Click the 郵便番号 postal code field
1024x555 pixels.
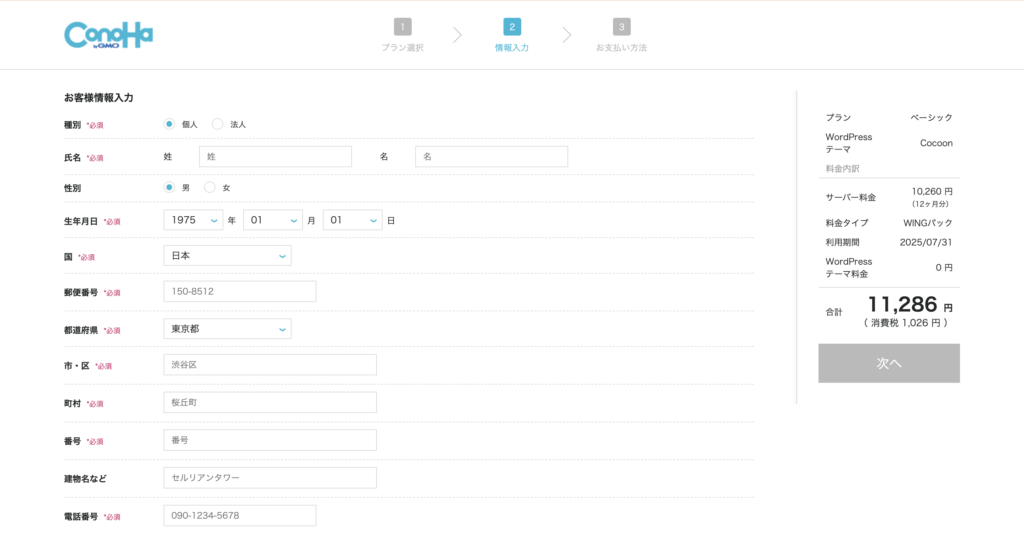tap(239, 292)
